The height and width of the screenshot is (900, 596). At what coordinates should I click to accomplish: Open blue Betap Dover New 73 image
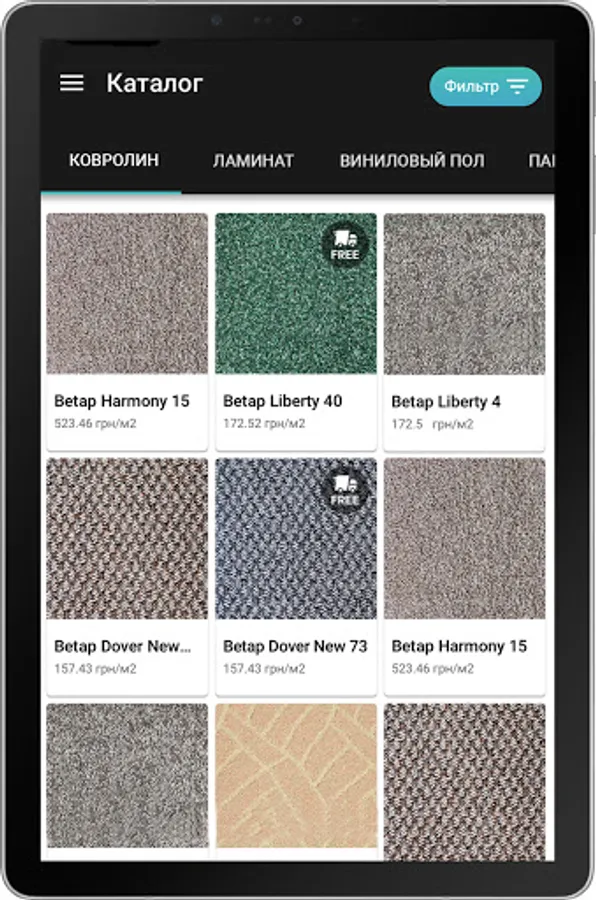point(296,538)
